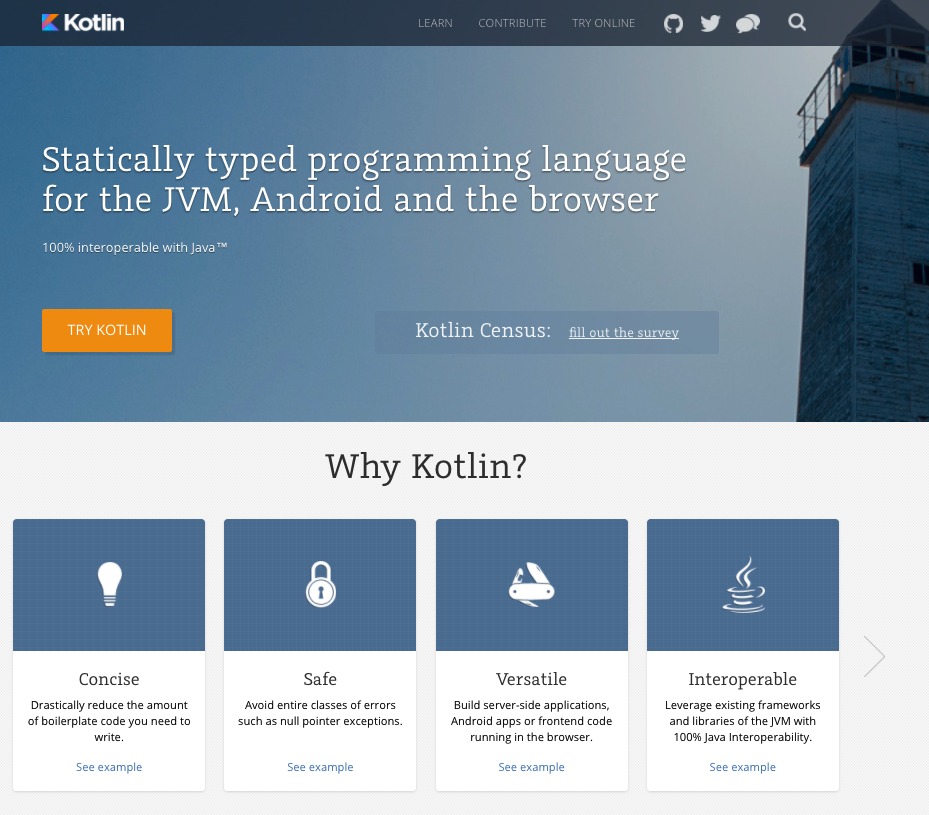Click the 'Versatile' card title
This screenshot has width=929, height=815.
pos(531,679)
